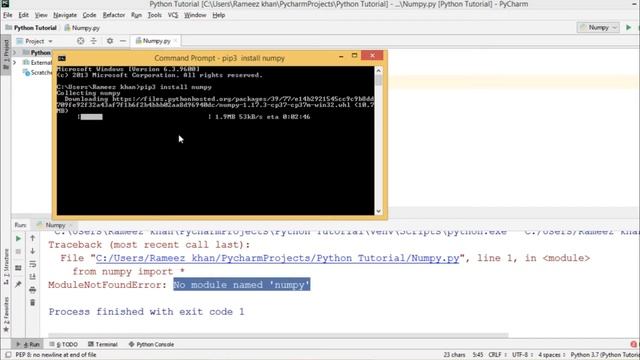Image resolution: width=640 pixels, height=360 pixels.
Task: Click the red error notification icon at bottom right
Action: point(634,344)
